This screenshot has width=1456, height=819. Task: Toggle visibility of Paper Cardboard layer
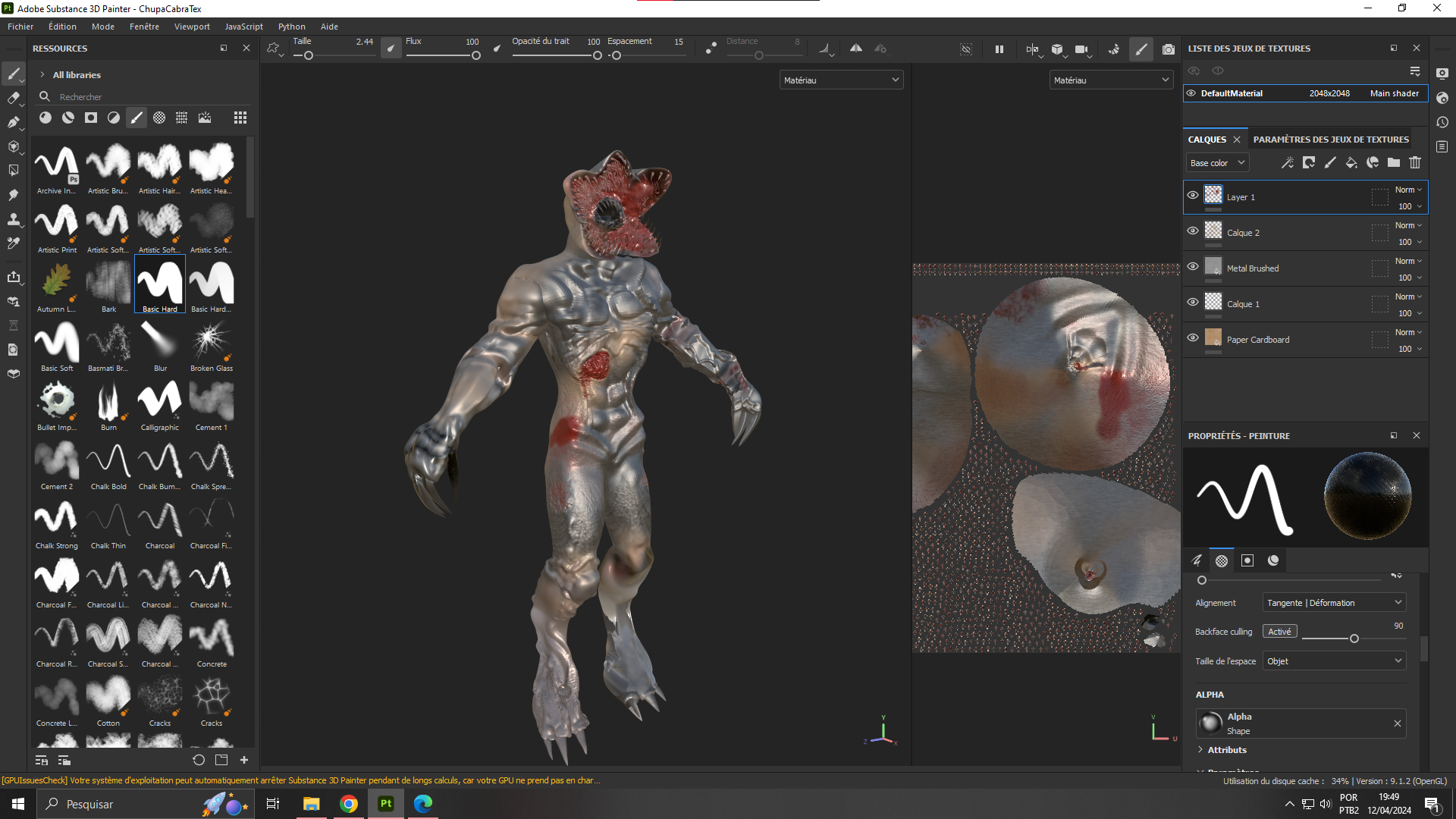coord(1193,338)
